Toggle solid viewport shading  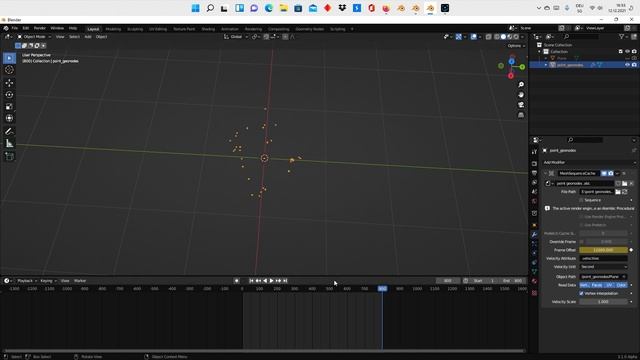click(x=503, y=37)
